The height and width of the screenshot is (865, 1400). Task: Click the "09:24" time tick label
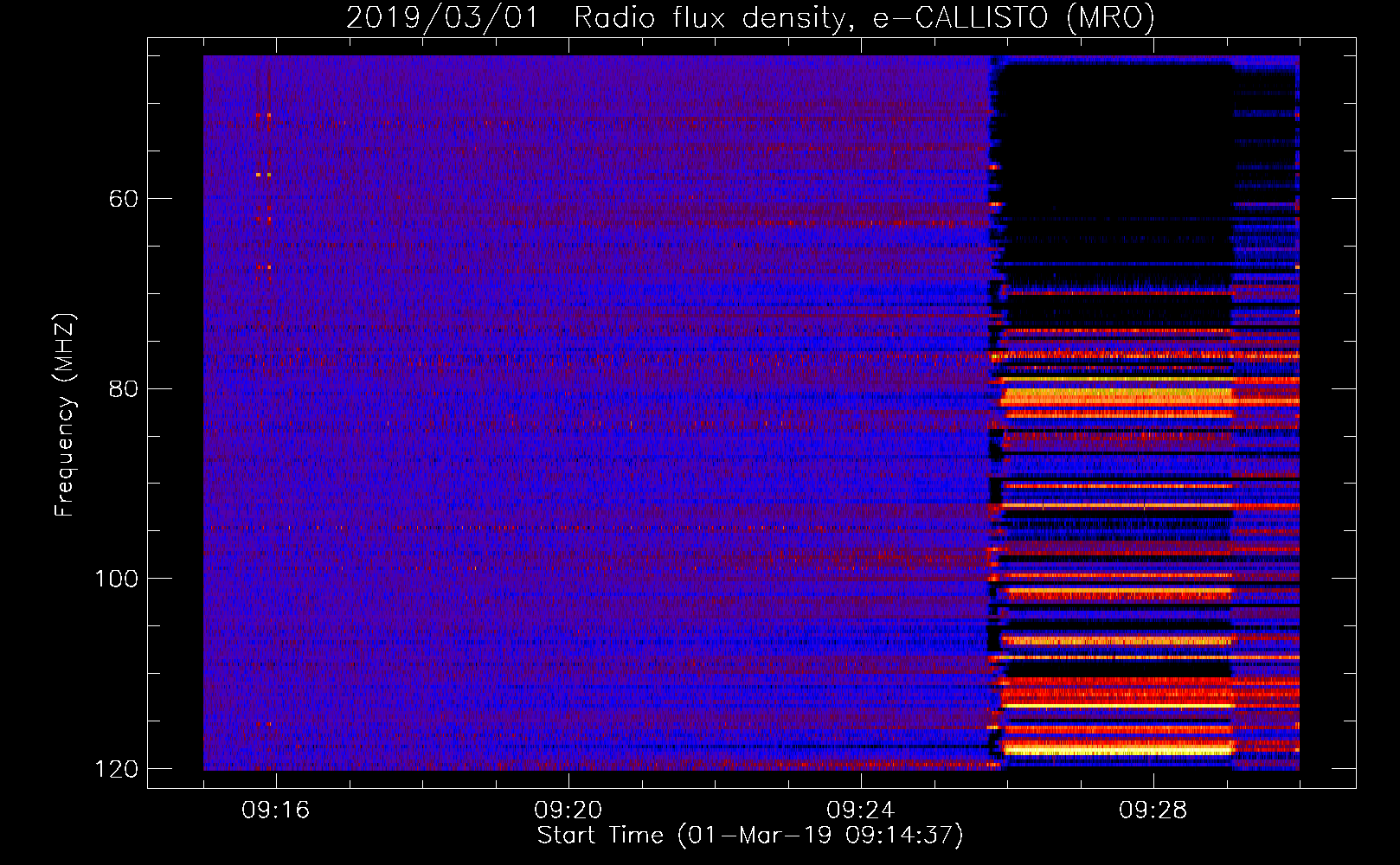[x=861, y=811]
